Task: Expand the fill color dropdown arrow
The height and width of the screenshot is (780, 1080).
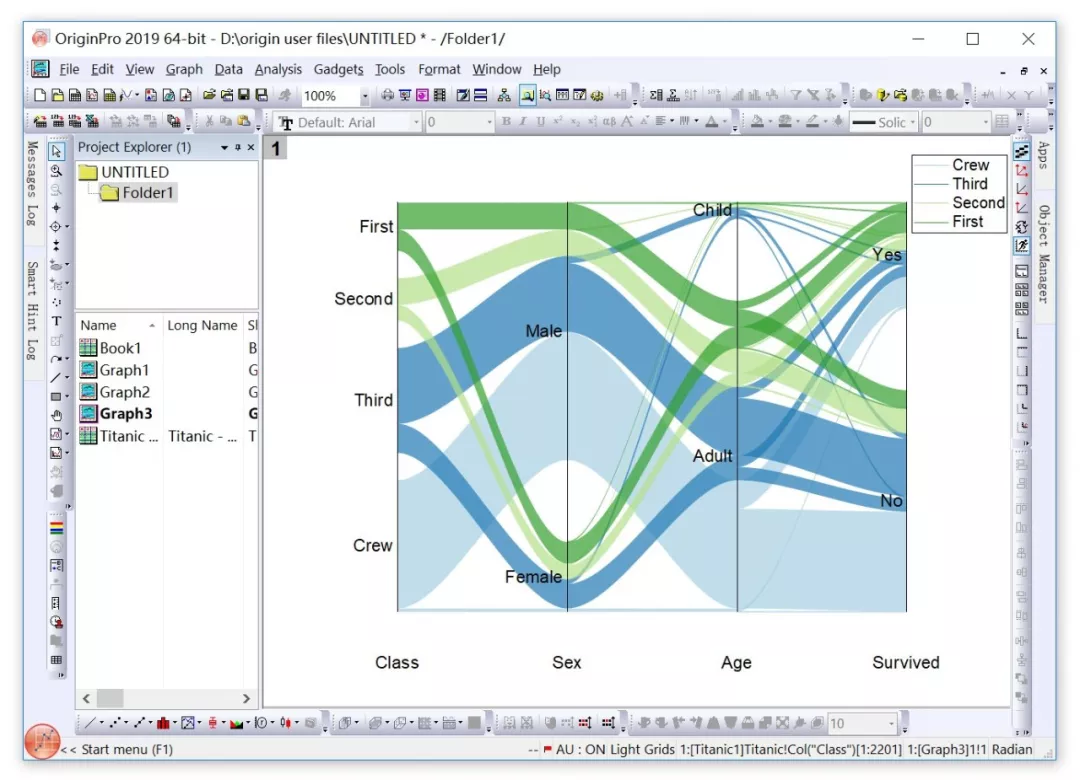Action: tap(770, 121)
